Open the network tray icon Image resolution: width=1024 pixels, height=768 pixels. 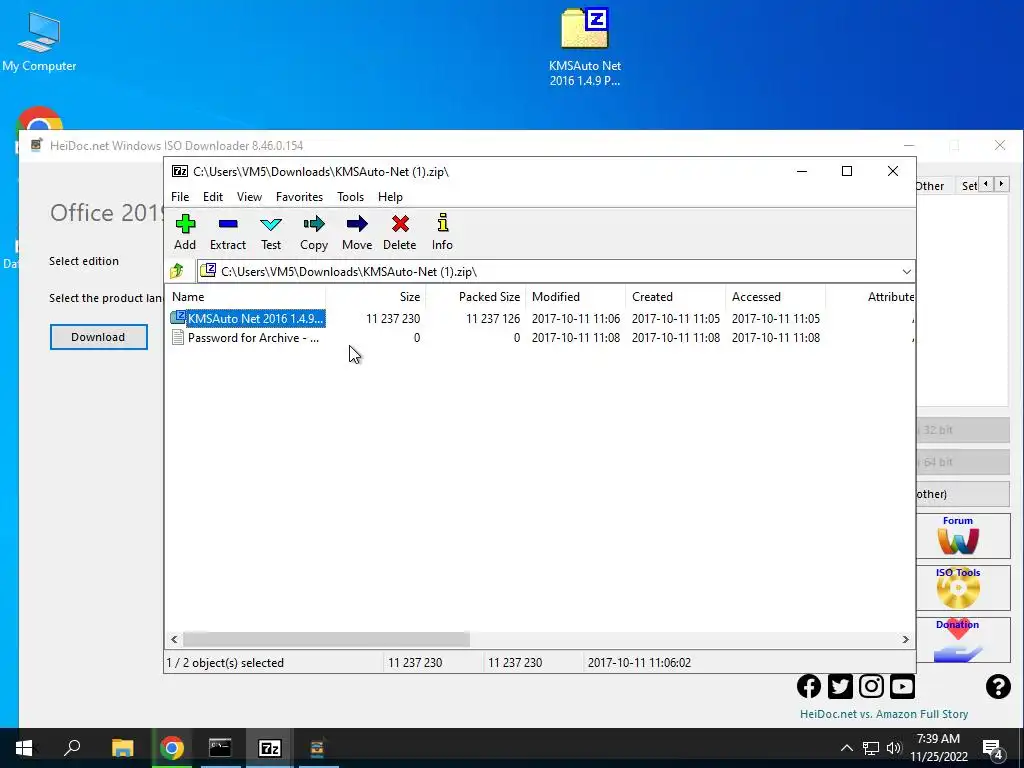[x=871, y=748]
